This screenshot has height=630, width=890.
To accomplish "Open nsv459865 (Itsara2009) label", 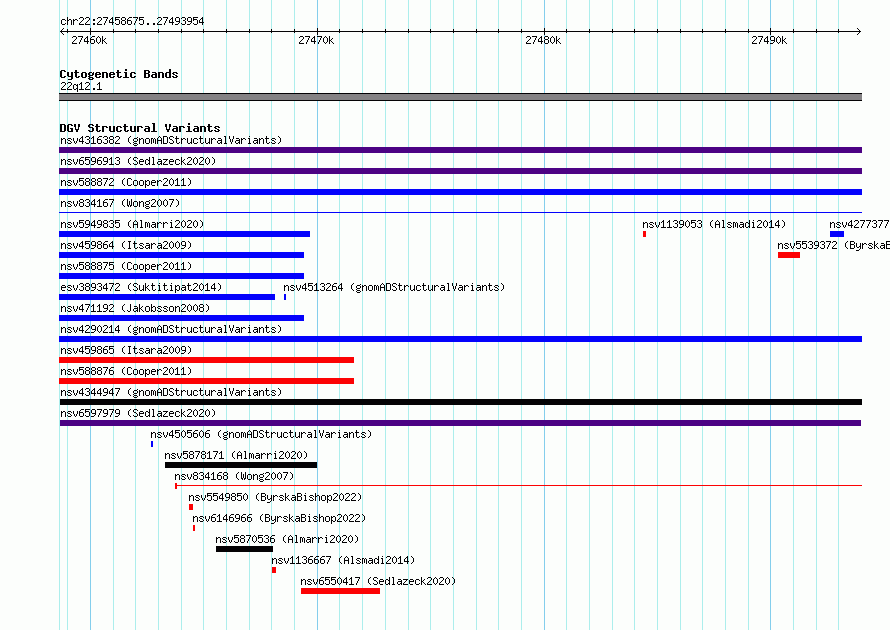I will 126,350.
